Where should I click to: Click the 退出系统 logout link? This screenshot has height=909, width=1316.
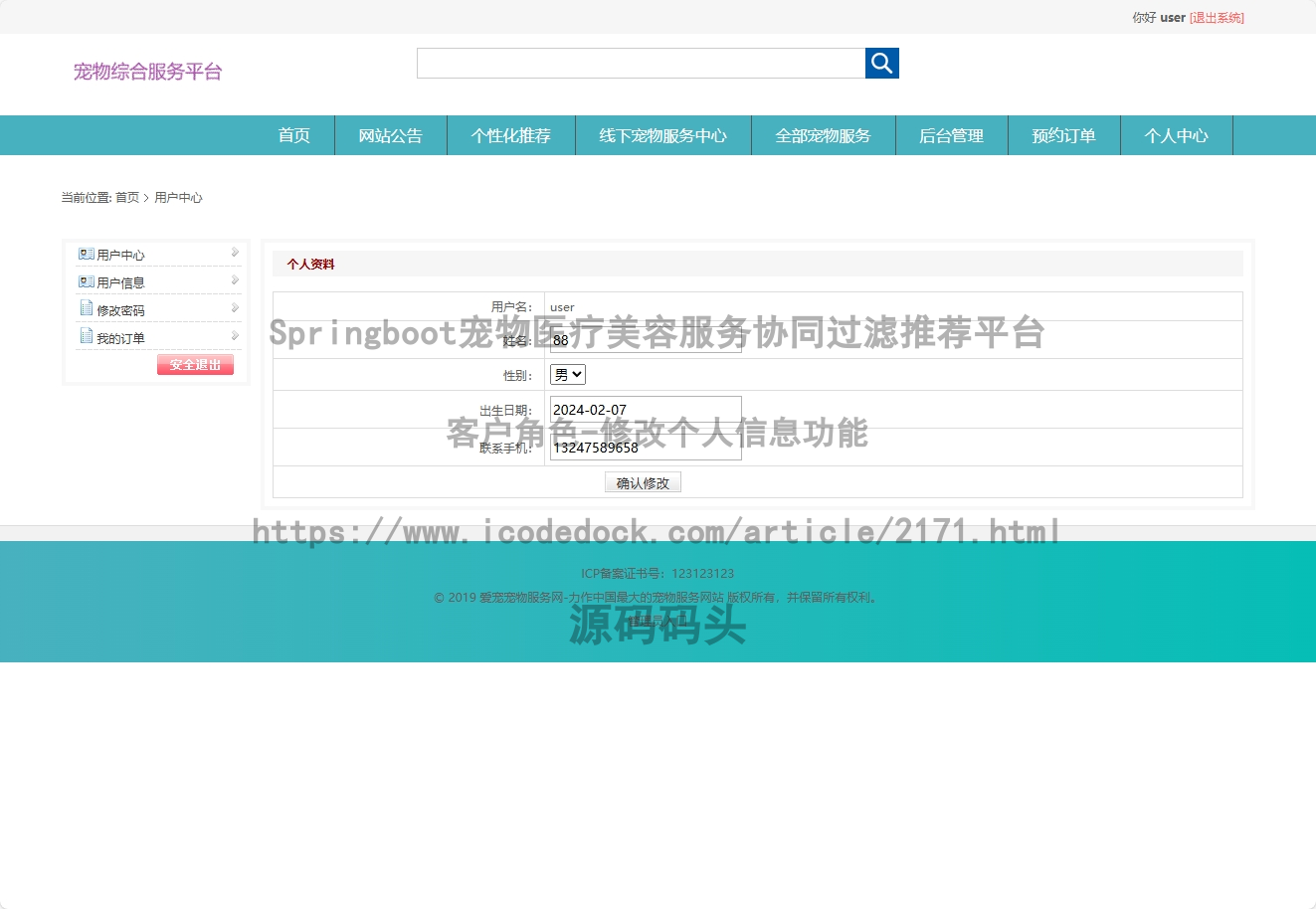click(1217, 18)
